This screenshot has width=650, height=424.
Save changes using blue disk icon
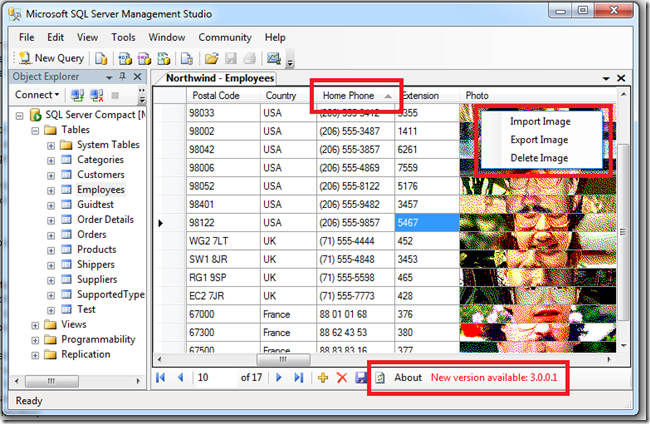point(360,378)
